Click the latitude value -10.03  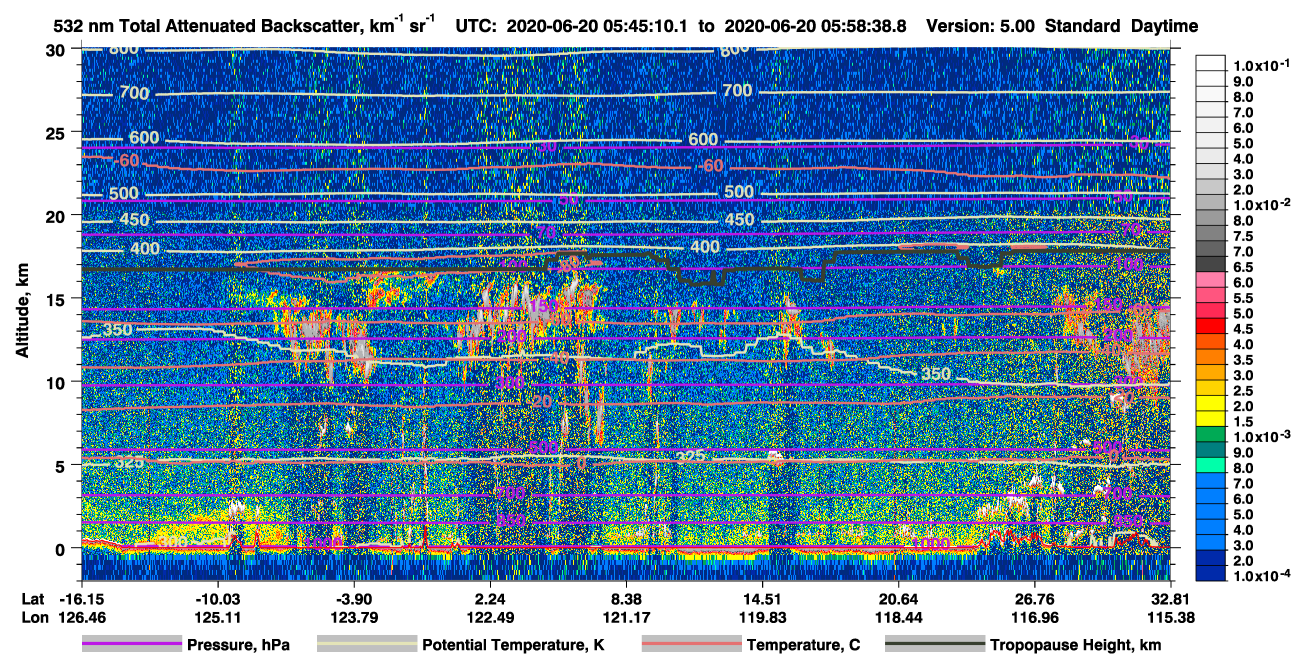point(217,598)
